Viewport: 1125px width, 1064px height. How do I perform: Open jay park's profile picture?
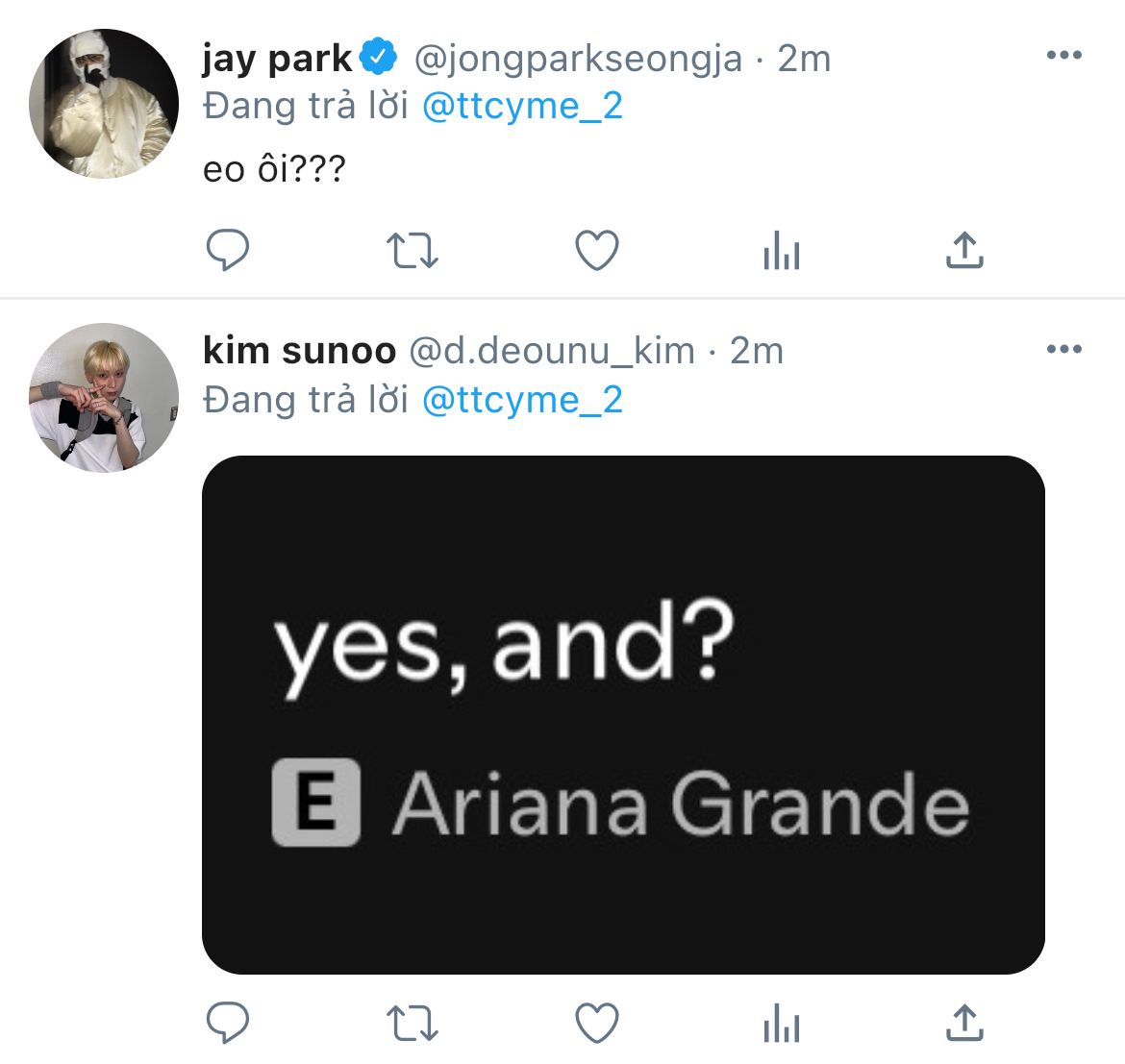coord(104,104)
